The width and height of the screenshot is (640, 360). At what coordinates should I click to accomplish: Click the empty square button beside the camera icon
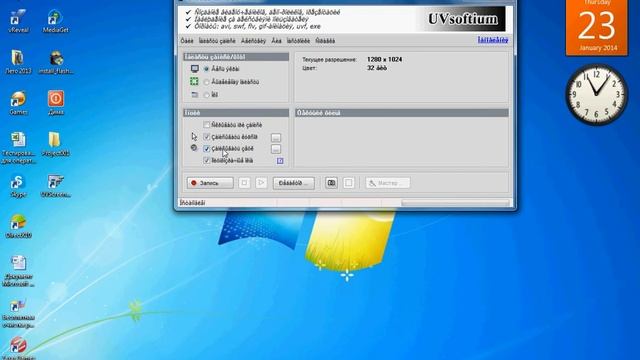(x=349, y=183)
